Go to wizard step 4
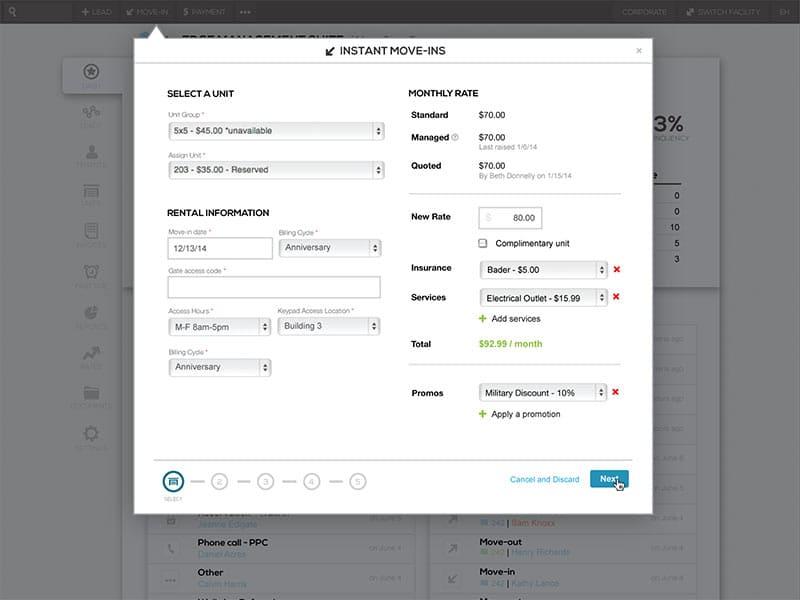Screen dimensions: 800x600 click(312, 482)
